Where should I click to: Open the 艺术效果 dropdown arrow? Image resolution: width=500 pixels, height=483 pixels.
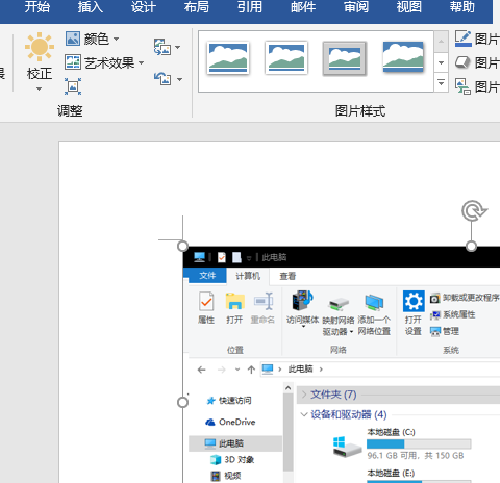coord(141,63)
